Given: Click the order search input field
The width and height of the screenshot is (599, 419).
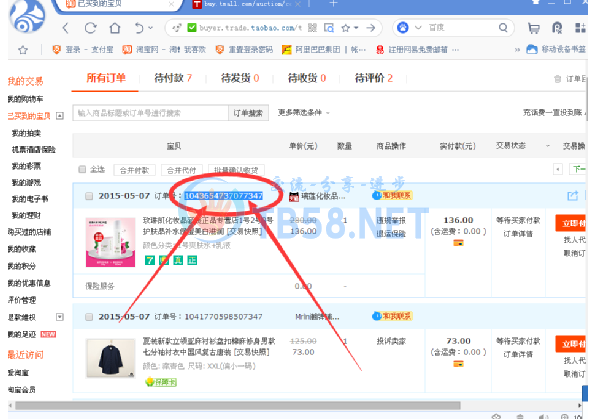Looking at the screenshot, I should click(151, 113).
